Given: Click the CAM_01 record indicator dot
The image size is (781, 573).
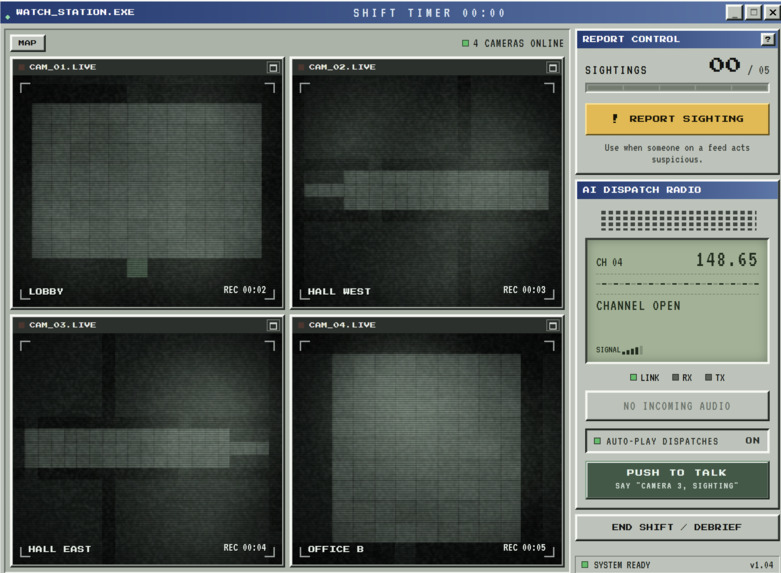Looking at the screenshot, I should [x=21, y=67].
